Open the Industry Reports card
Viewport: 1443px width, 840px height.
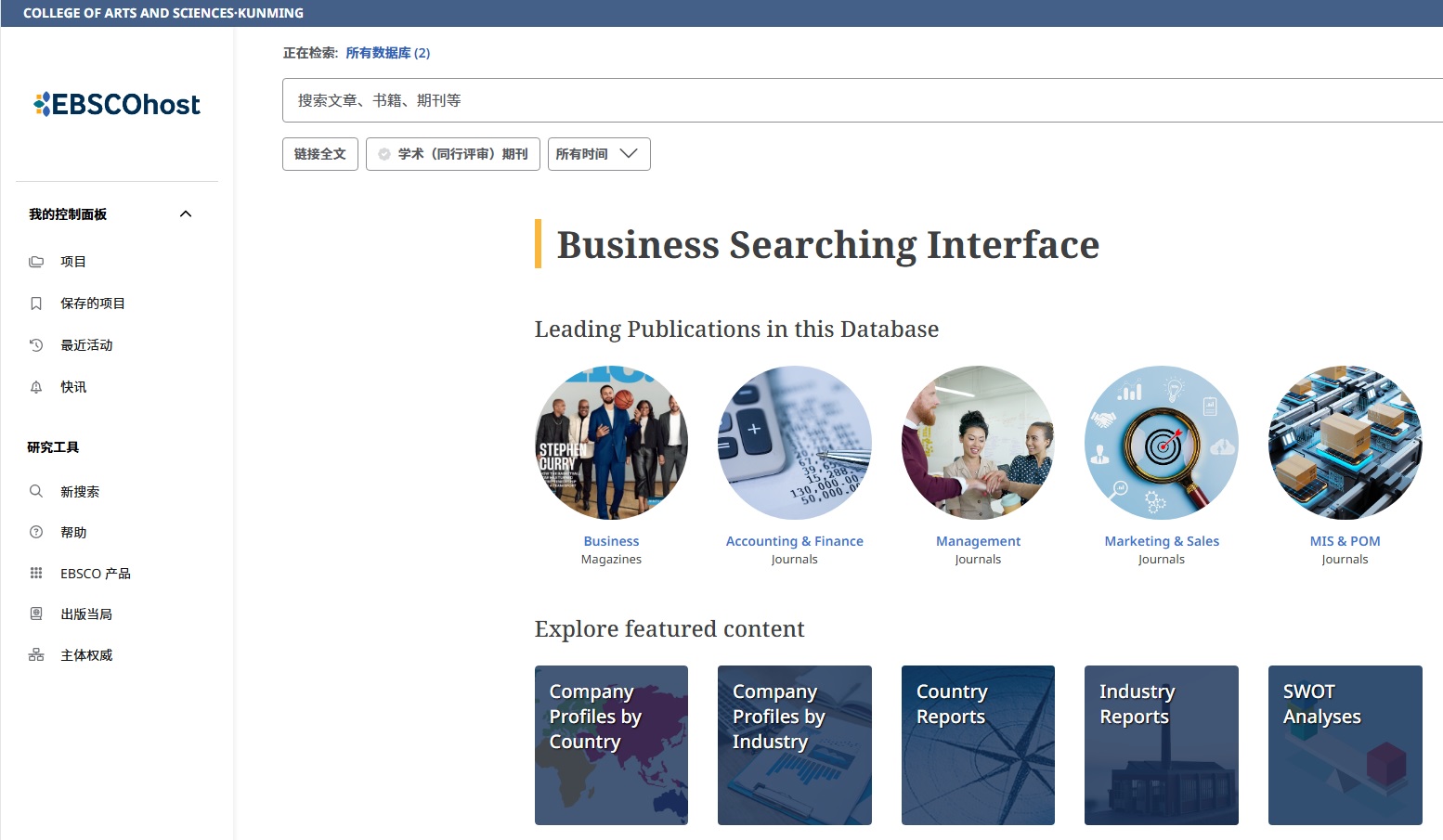point(1162,745)
